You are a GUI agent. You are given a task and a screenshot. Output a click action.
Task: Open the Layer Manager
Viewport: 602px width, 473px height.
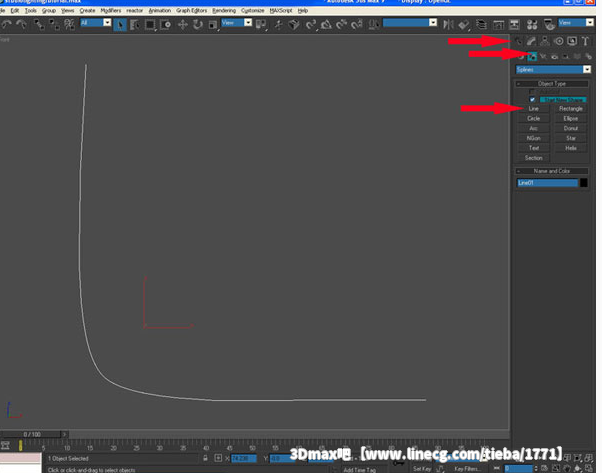click(481, 25)
